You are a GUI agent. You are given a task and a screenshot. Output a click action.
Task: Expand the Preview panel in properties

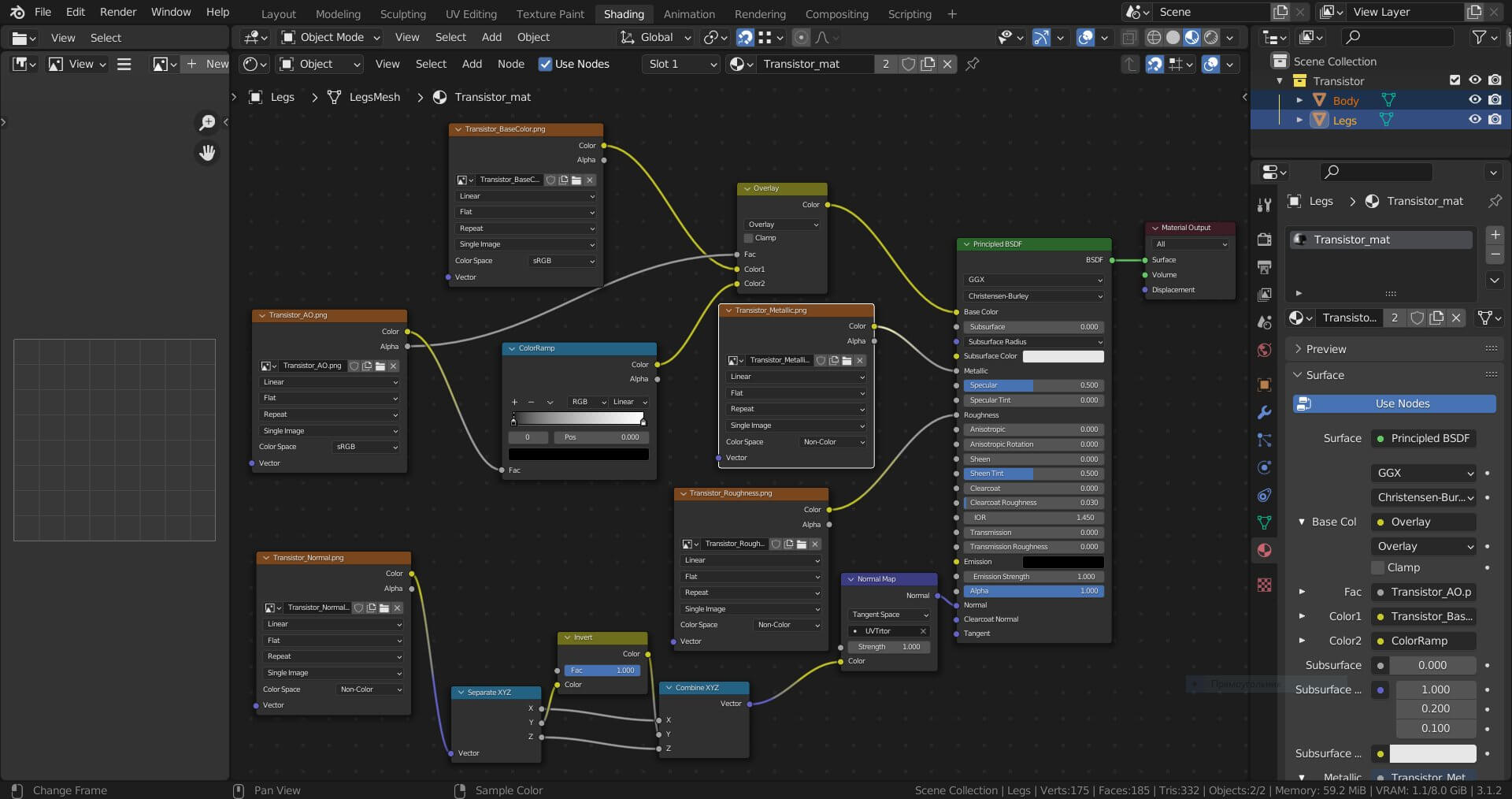pos(1325,349)
